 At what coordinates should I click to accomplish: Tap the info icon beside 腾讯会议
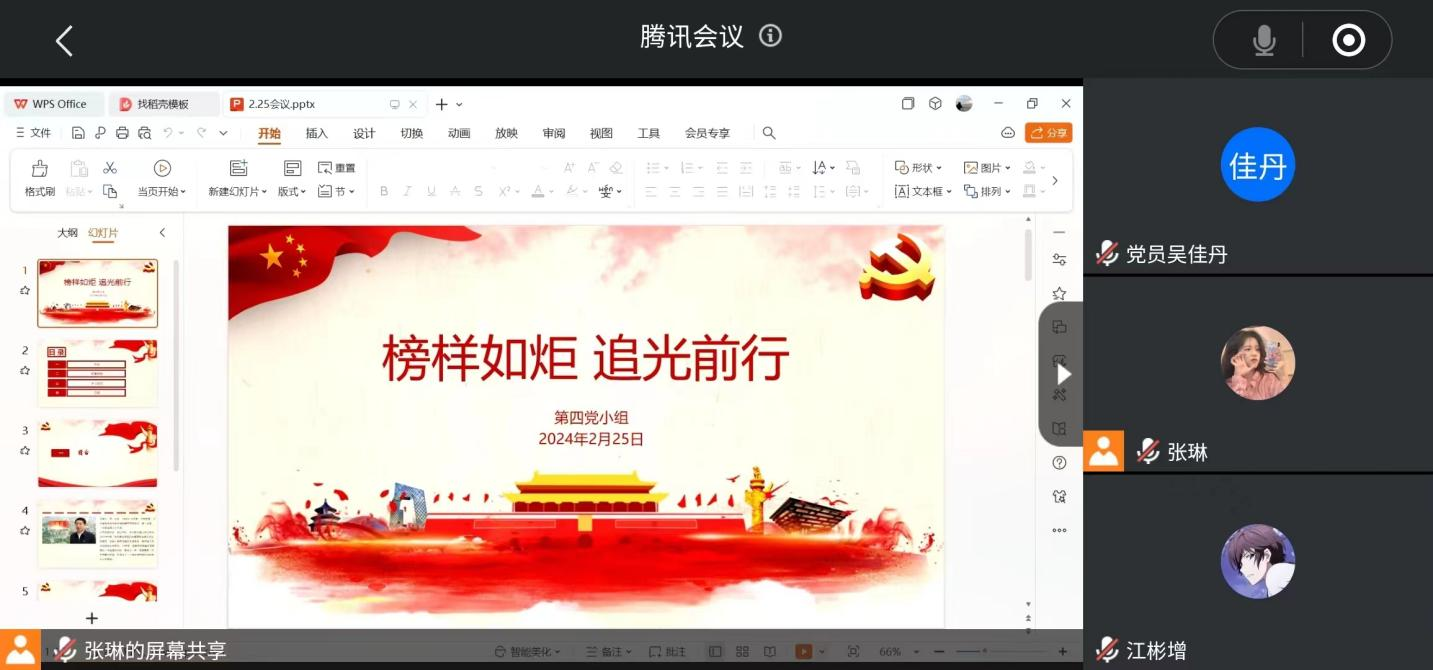pos(770,36)
